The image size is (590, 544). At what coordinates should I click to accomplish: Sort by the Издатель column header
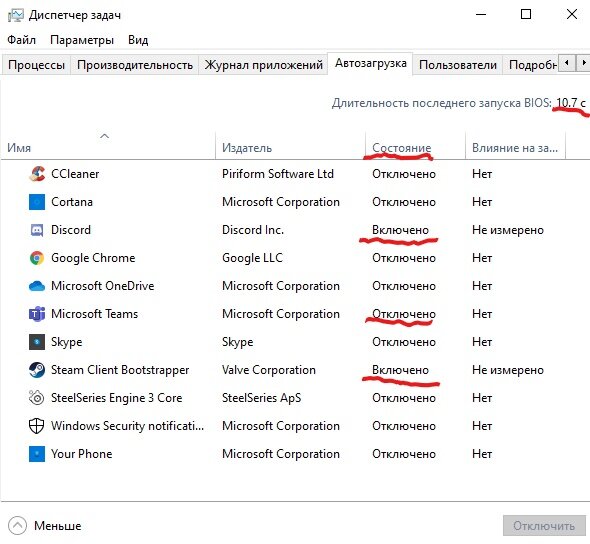click(247, 148)
